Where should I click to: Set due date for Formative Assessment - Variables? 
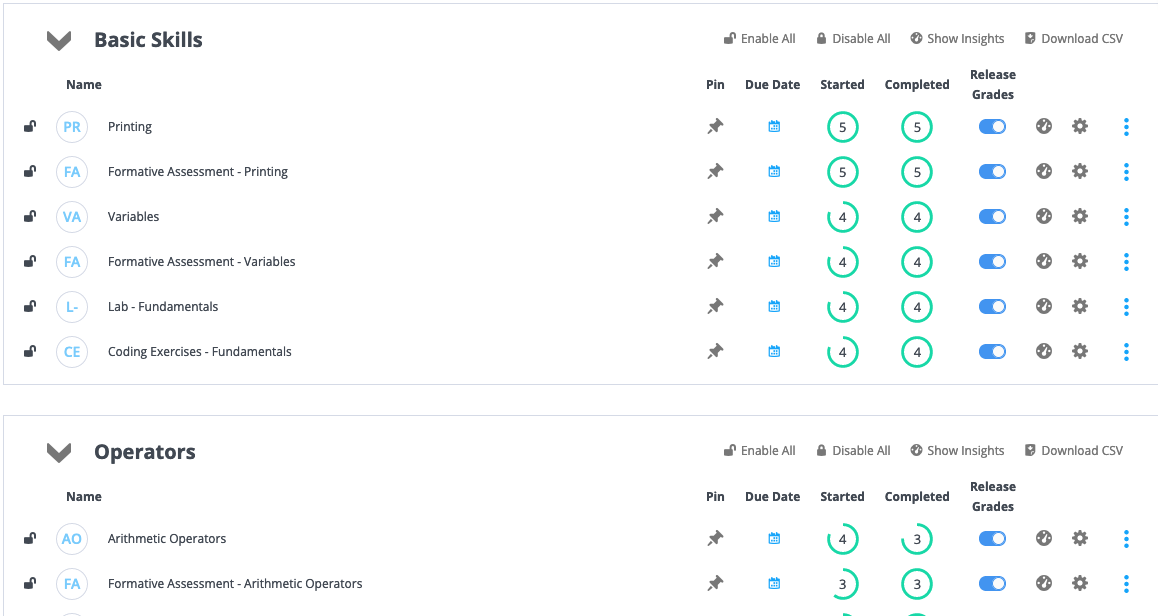point(774,261)
